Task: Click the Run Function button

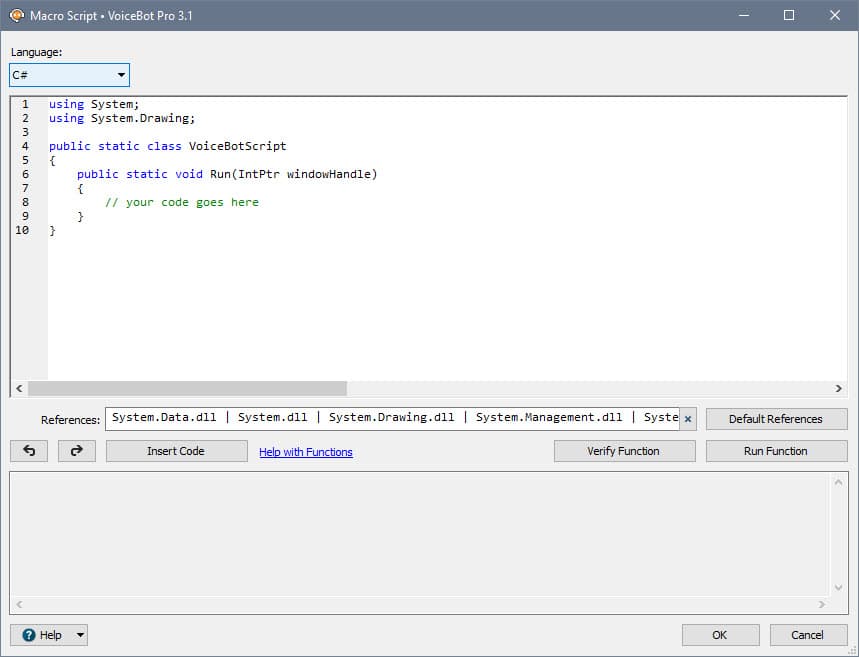Action: point(776,451)
